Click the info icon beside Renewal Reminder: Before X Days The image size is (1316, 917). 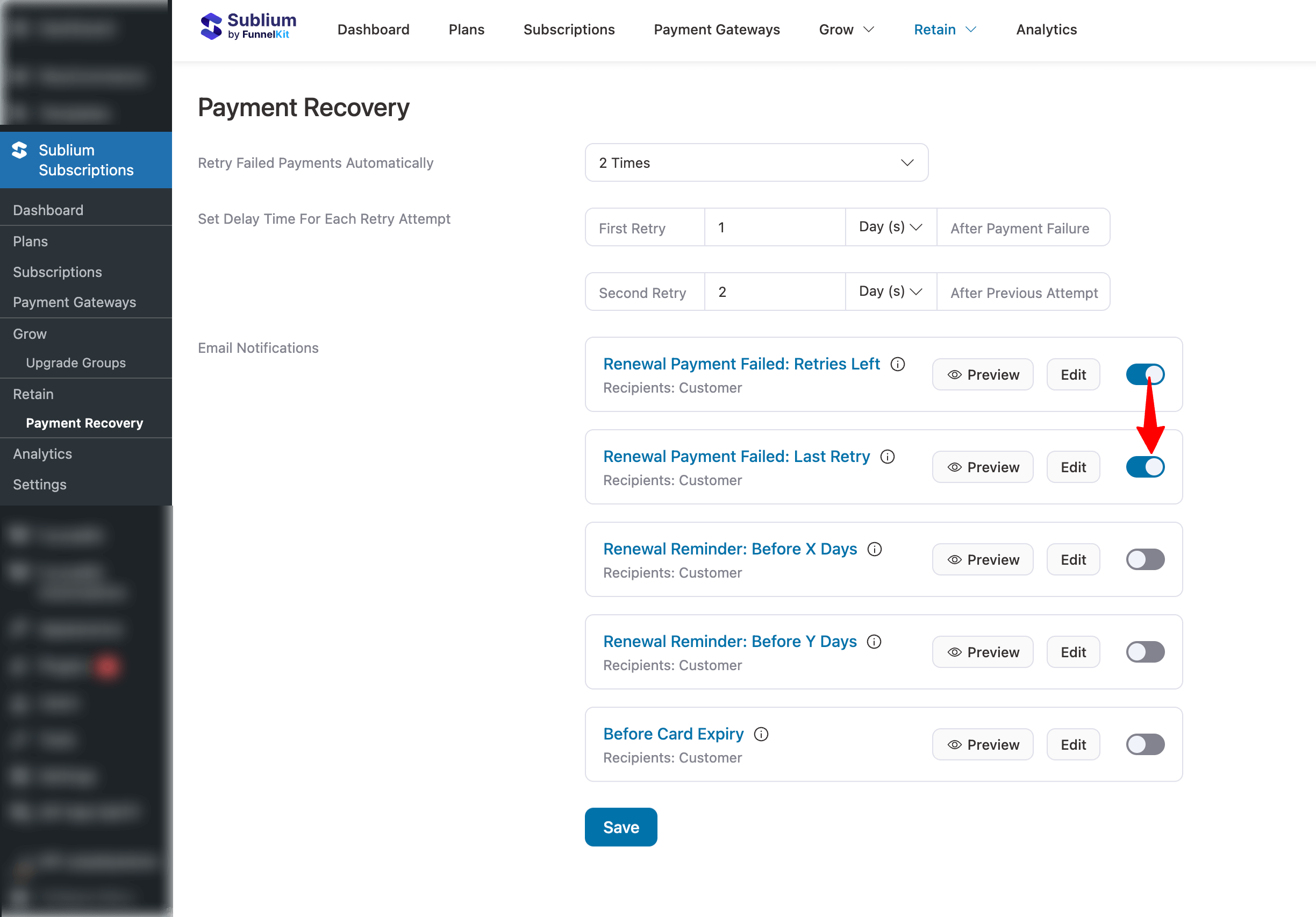[x=875, y=549]
